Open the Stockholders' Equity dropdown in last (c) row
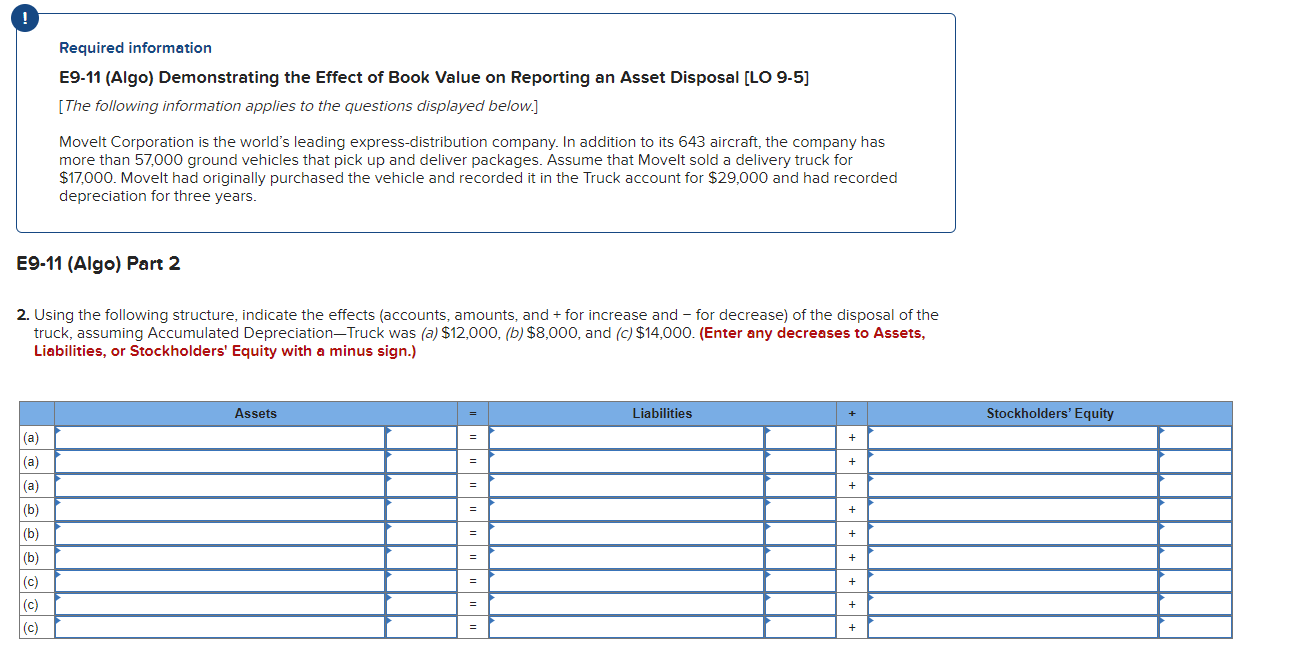This screenshot has height=670, width=1295. click(x=1010, y=628)
